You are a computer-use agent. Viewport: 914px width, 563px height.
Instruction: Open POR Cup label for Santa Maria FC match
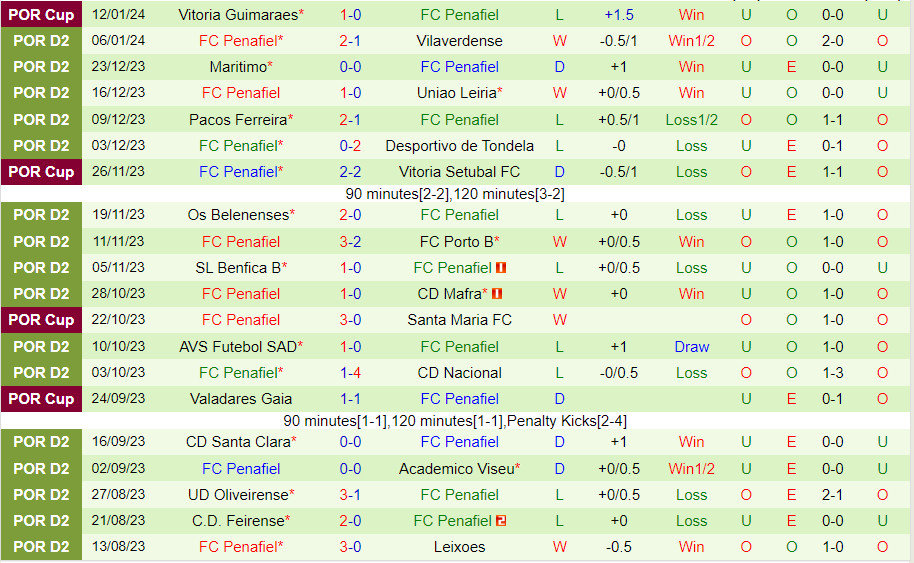click(42, 320)
